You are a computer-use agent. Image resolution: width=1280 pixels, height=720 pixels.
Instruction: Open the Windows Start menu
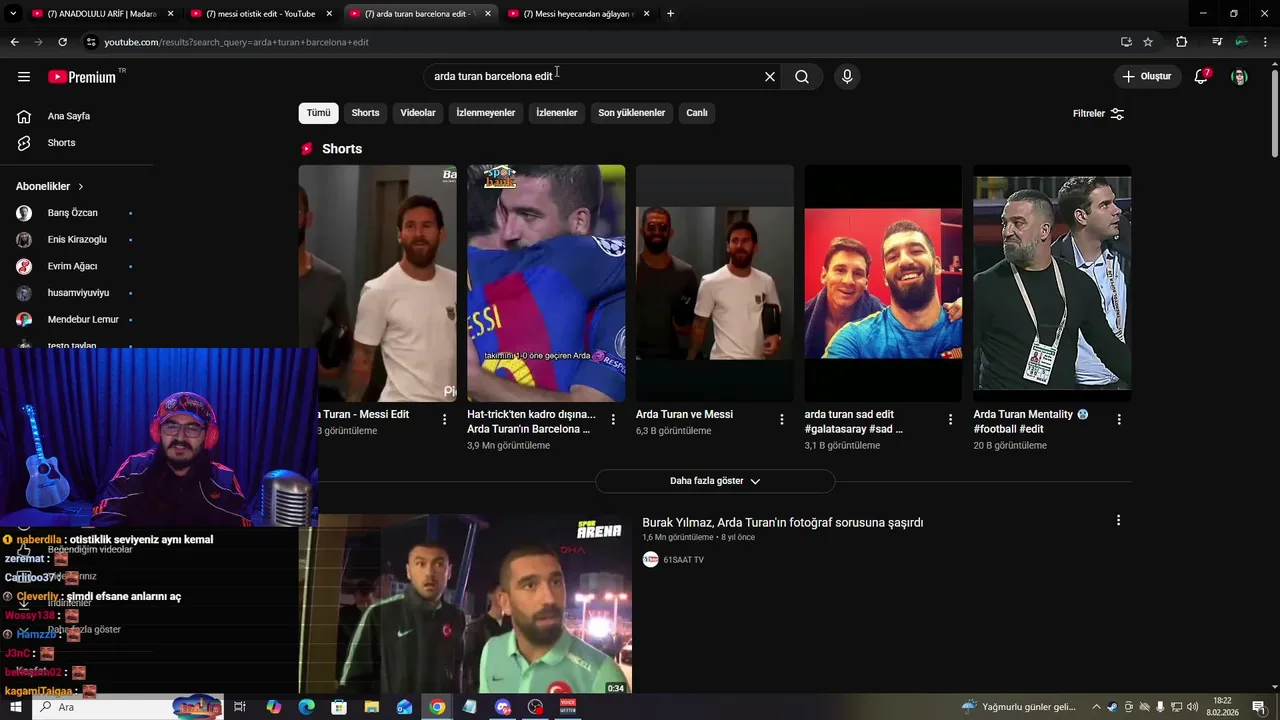click(15, 707)
